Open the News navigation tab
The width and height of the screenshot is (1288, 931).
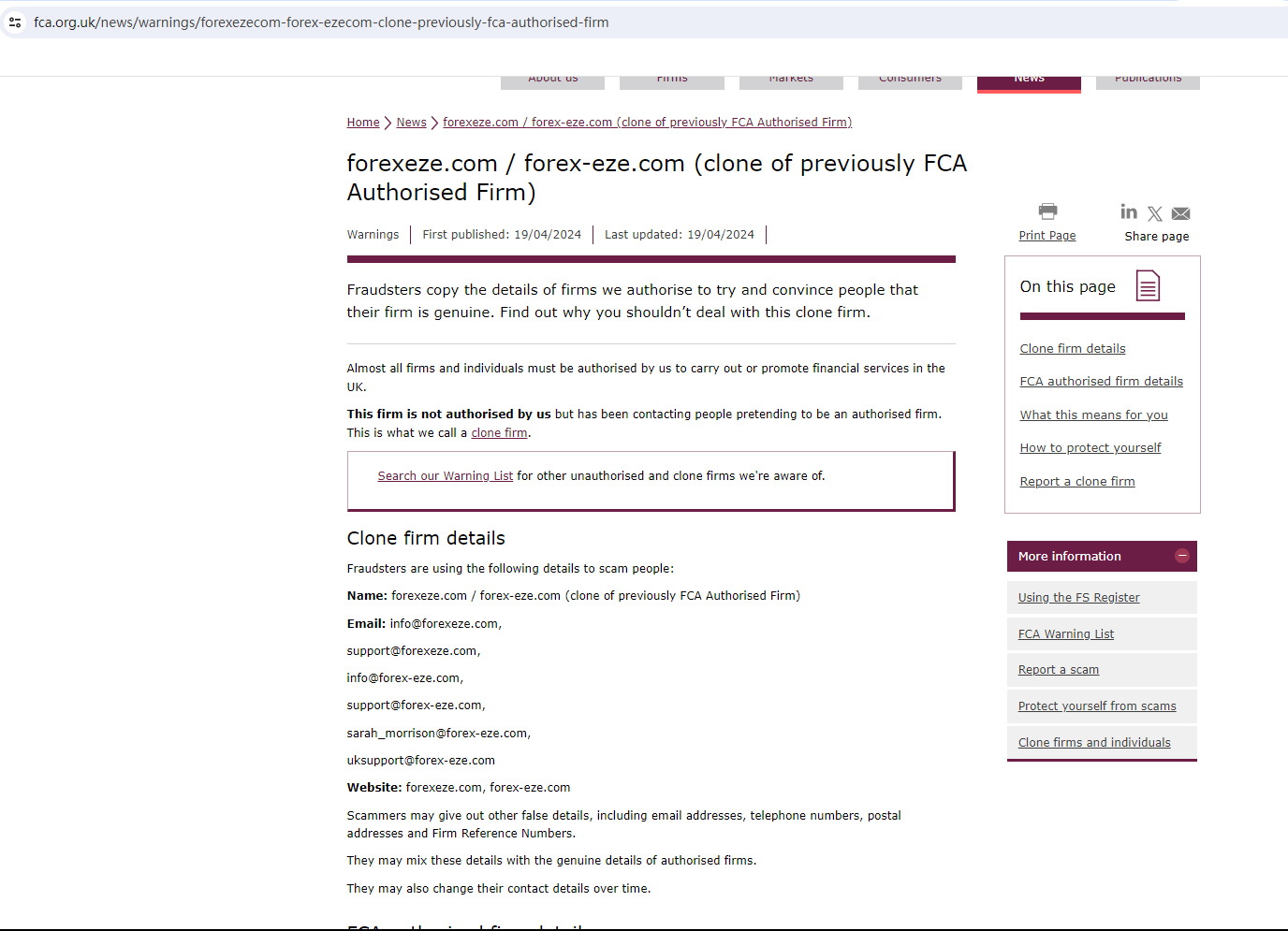[1029, 80]
